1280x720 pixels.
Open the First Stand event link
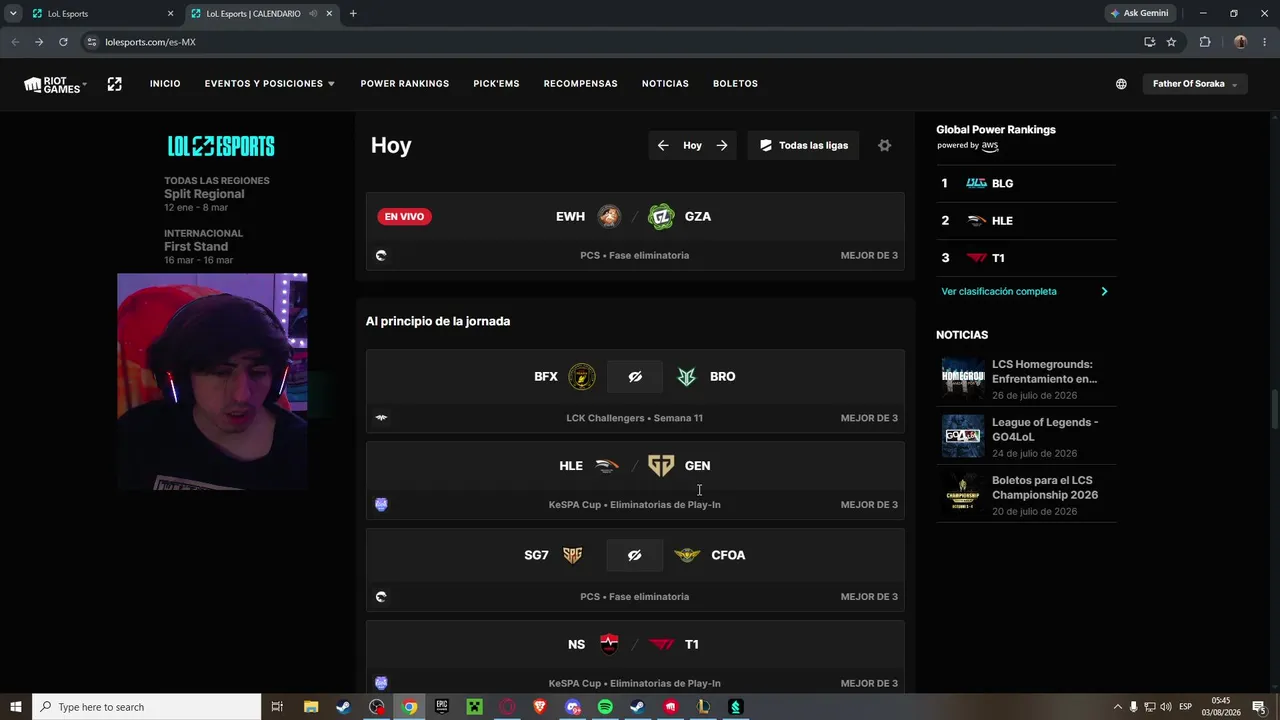pos(203,247)
